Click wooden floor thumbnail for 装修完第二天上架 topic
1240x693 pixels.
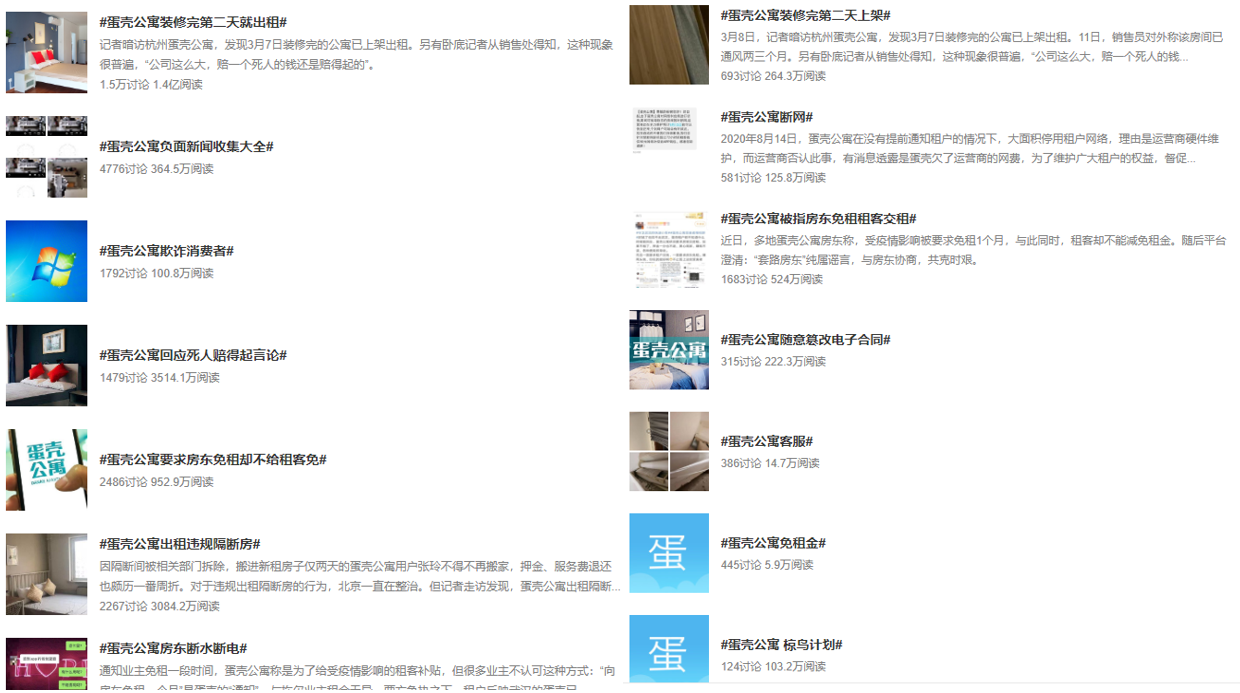pyautogui.click(x=669, y=45)
